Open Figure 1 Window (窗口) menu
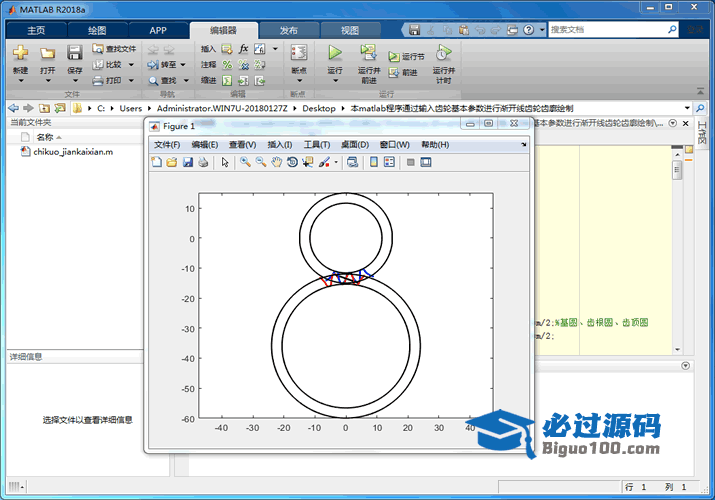Screen dimensions: 715x500 394,144
